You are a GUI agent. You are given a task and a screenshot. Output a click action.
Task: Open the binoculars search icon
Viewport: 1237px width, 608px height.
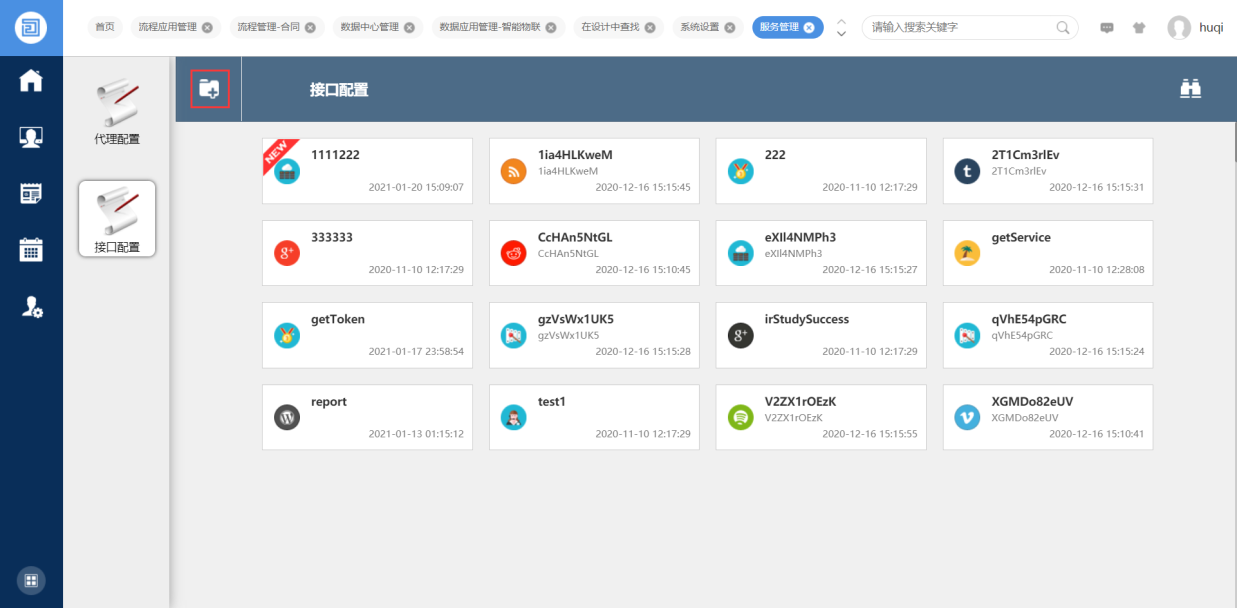point(1190,89)
